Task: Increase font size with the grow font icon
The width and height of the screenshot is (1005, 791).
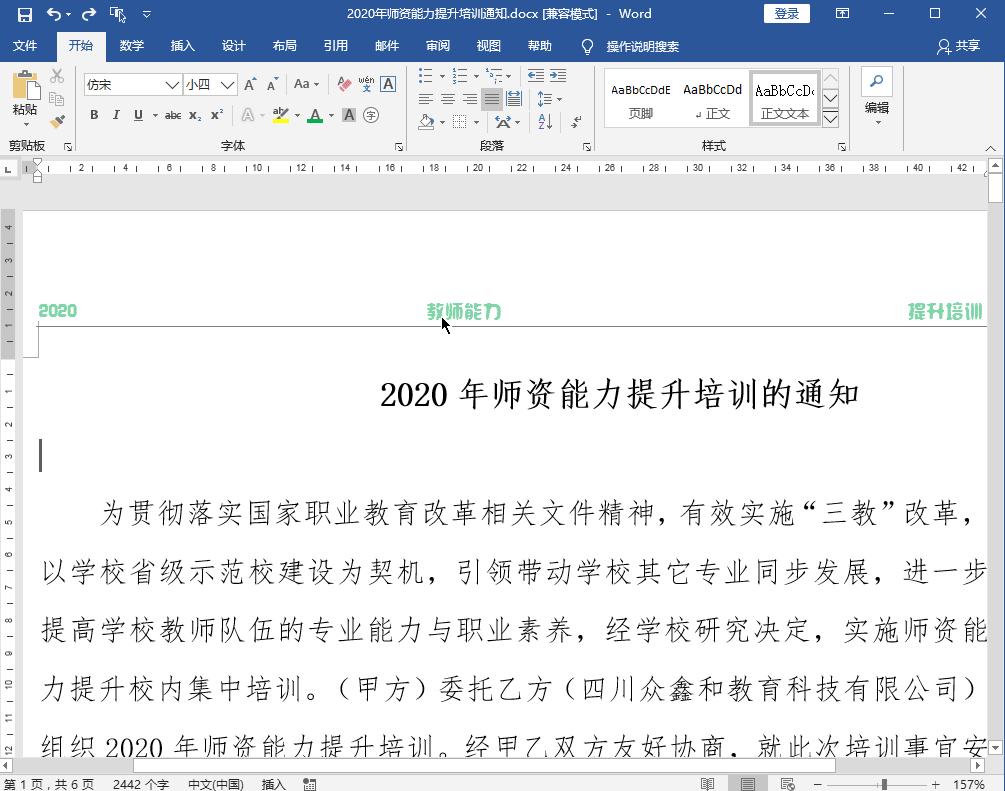Action: pos(250,84)
